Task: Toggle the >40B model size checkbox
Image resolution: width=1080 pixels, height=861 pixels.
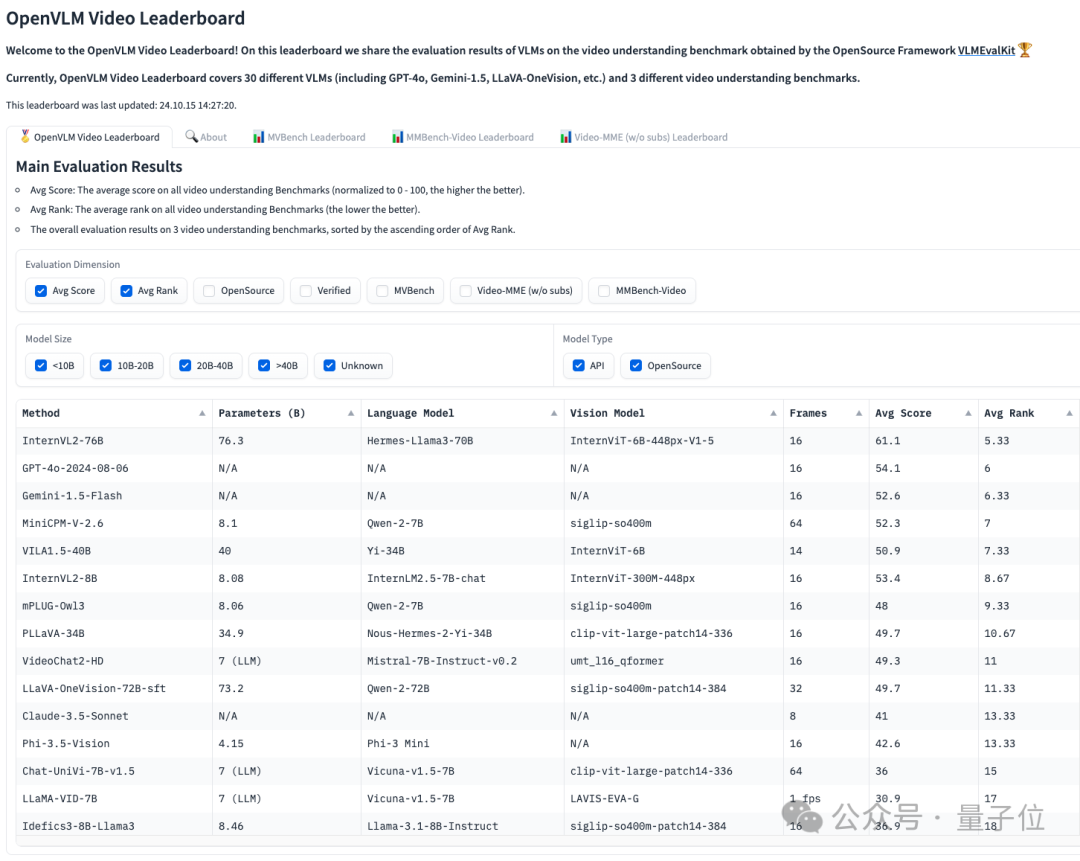Action: point(264,366)
